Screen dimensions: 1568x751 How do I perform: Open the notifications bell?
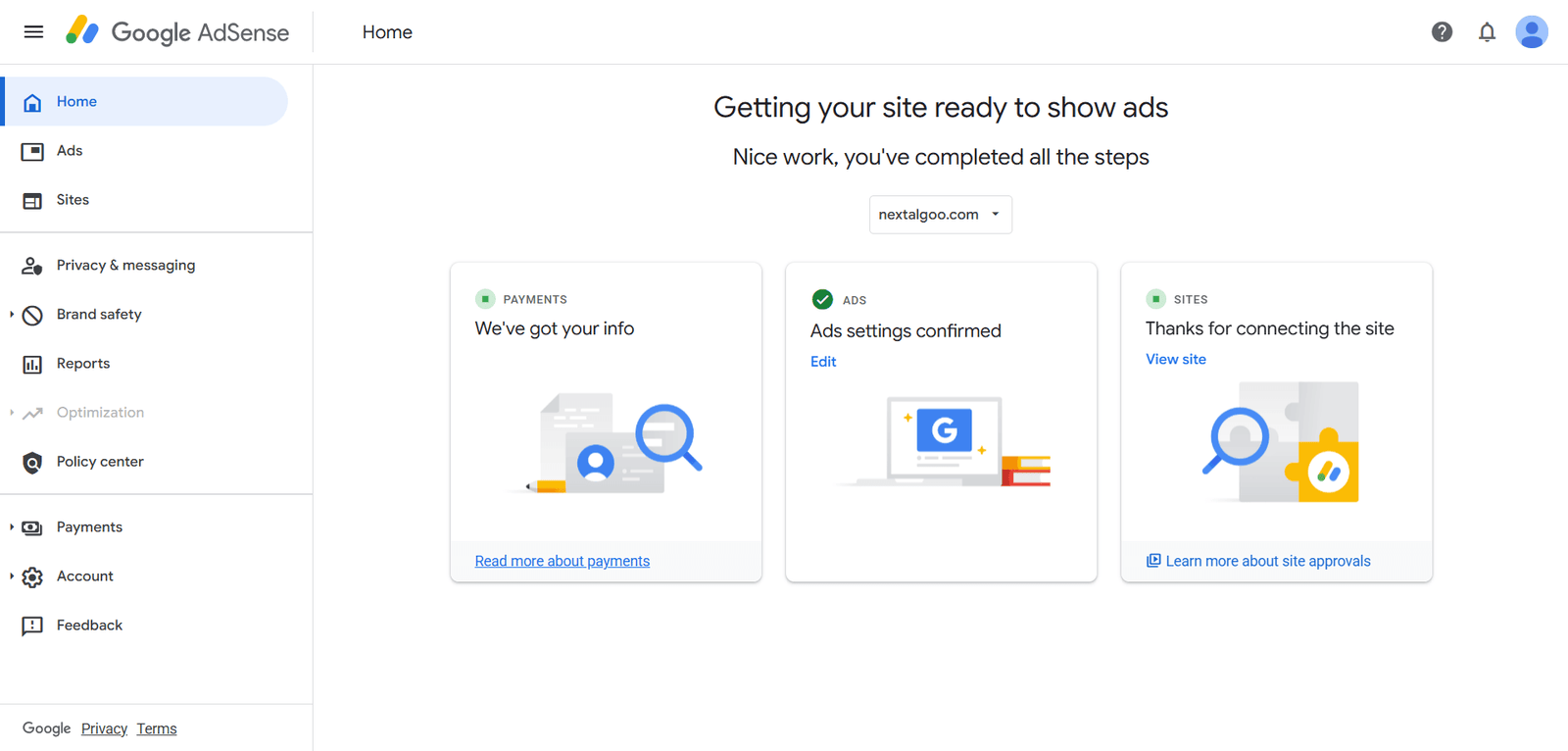coord(1487,31)
